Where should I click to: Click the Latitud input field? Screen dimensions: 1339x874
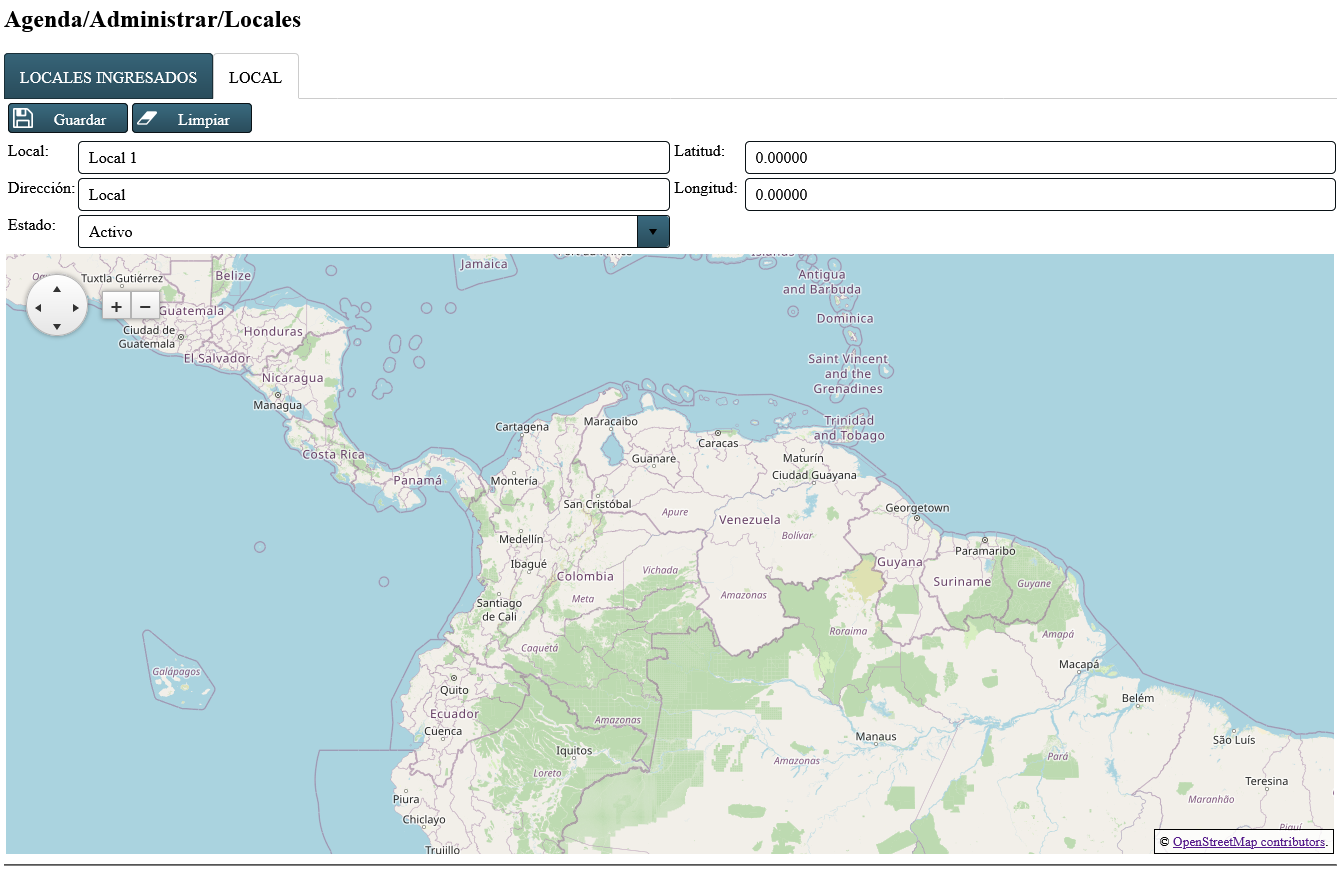tap(1040, 157)
